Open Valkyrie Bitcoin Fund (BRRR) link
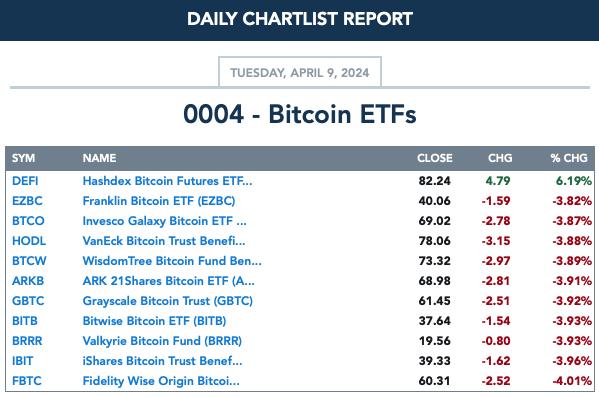Viewport: 599px width, 397px height. coord(162,341)
